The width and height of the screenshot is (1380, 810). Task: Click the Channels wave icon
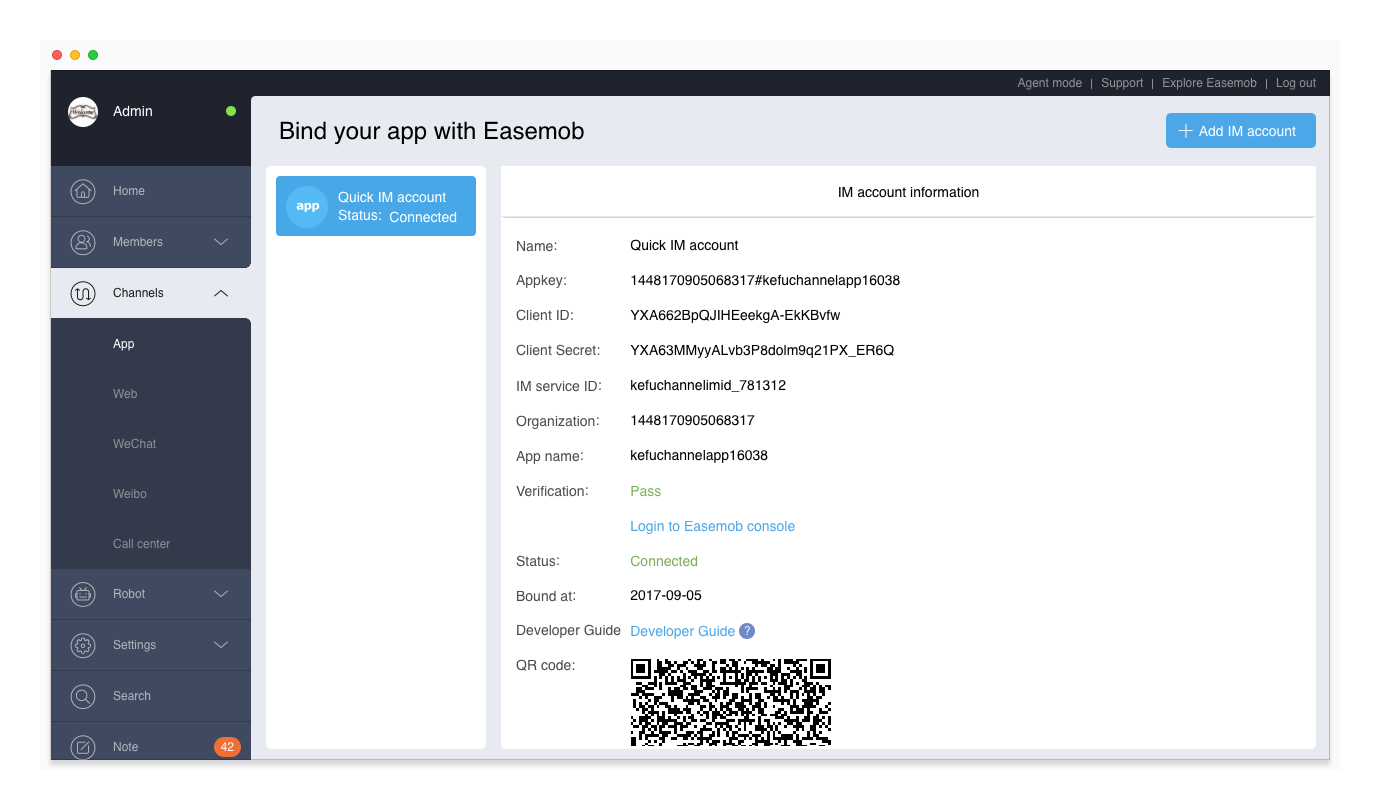[x=83, y=293]
